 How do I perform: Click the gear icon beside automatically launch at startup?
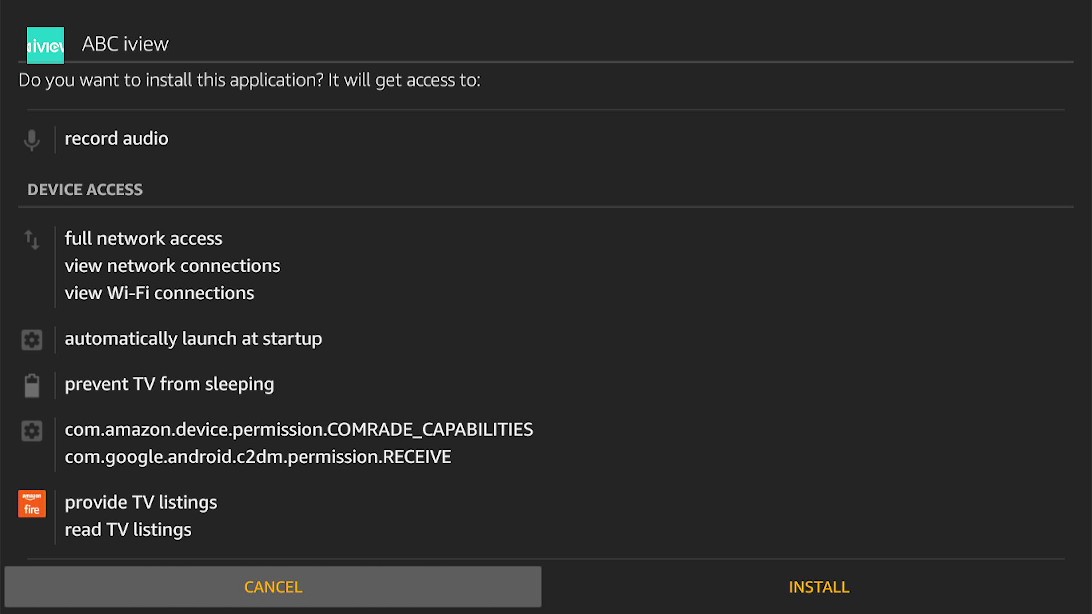pos(31,340)
